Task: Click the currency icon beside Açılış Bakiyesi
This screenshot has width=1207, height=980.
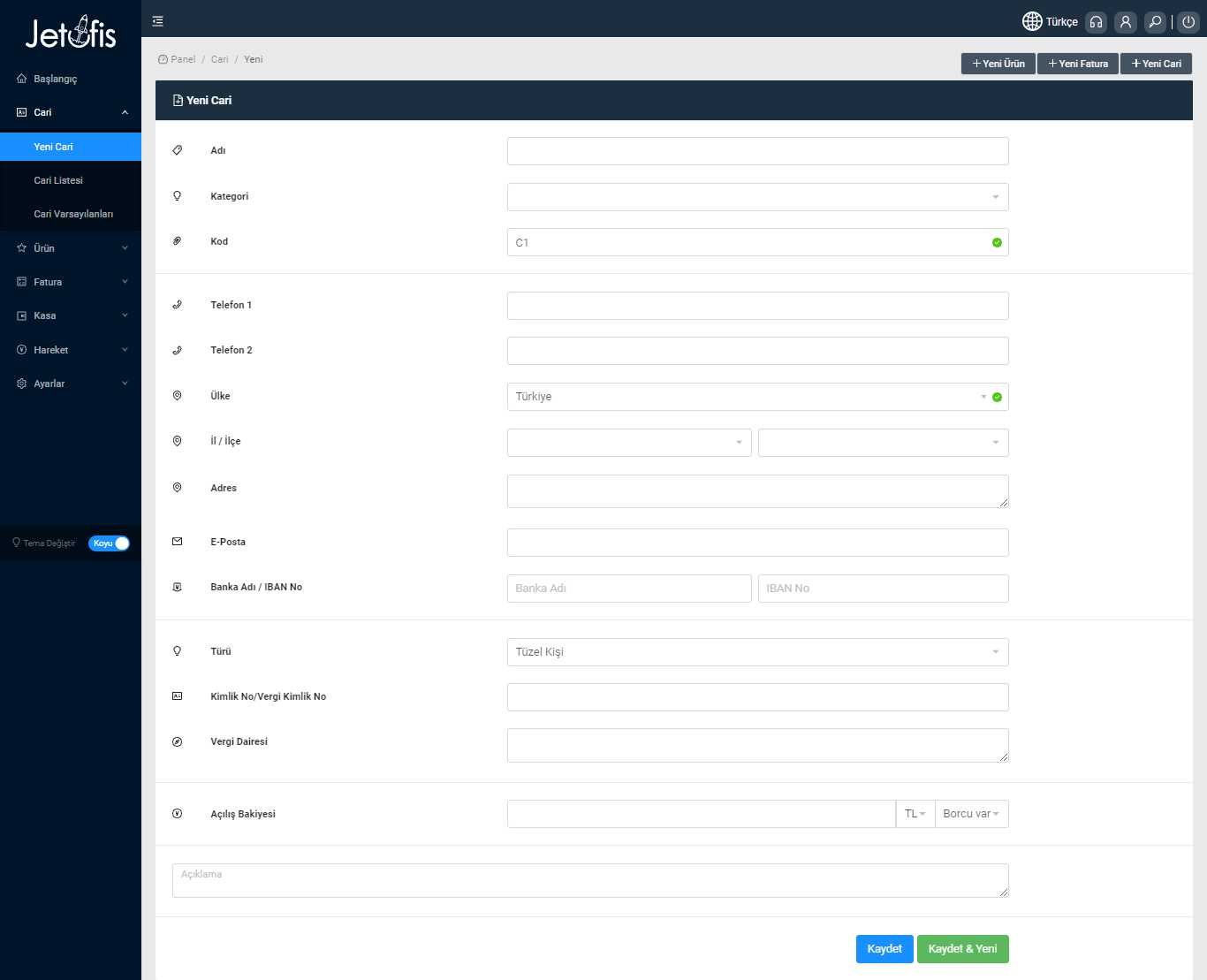Action: (177, 814)
